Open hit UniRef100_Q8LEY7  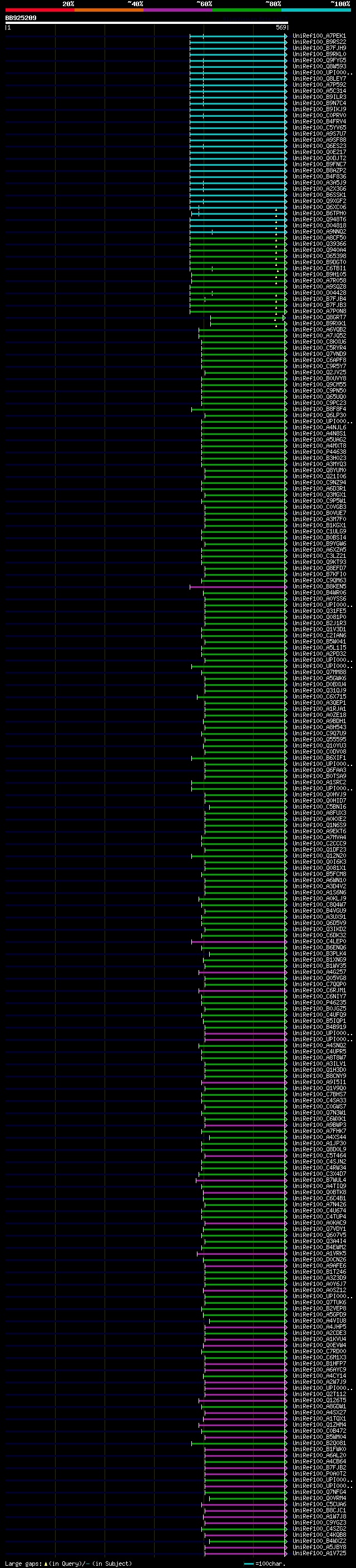coord(319,79)
